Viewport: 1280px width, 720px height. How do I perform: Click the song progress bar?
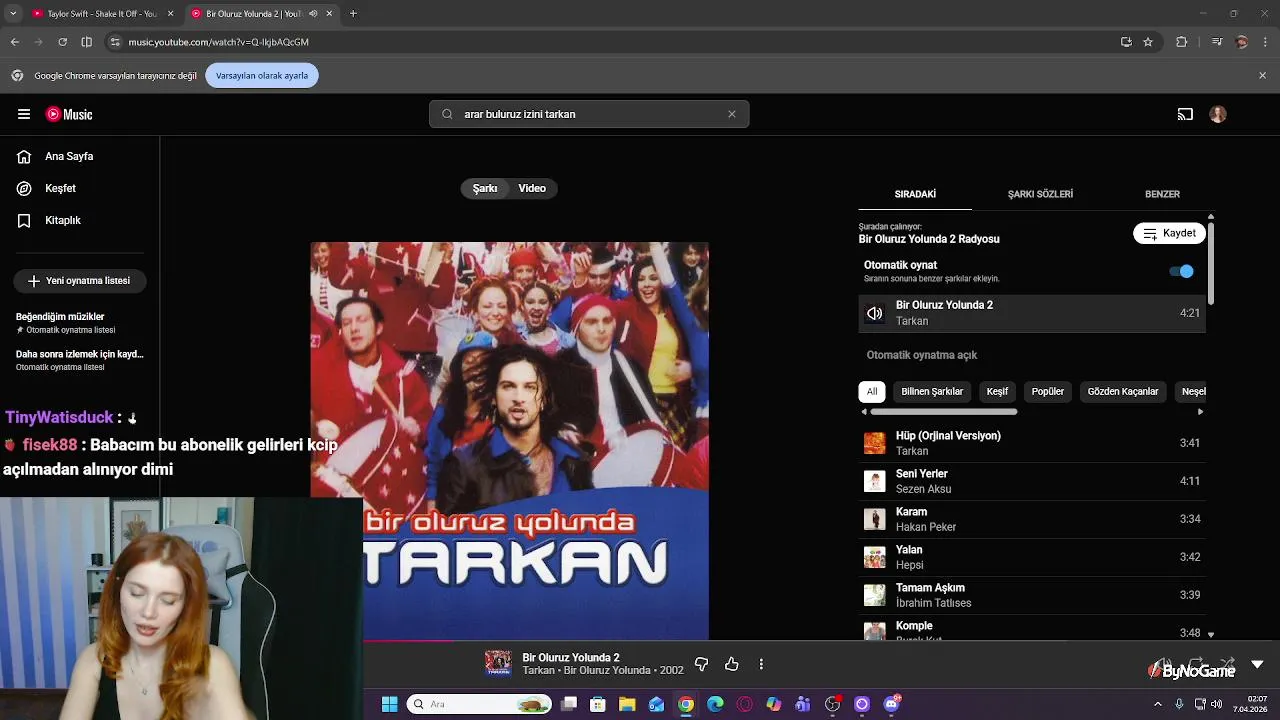(640, 641)
